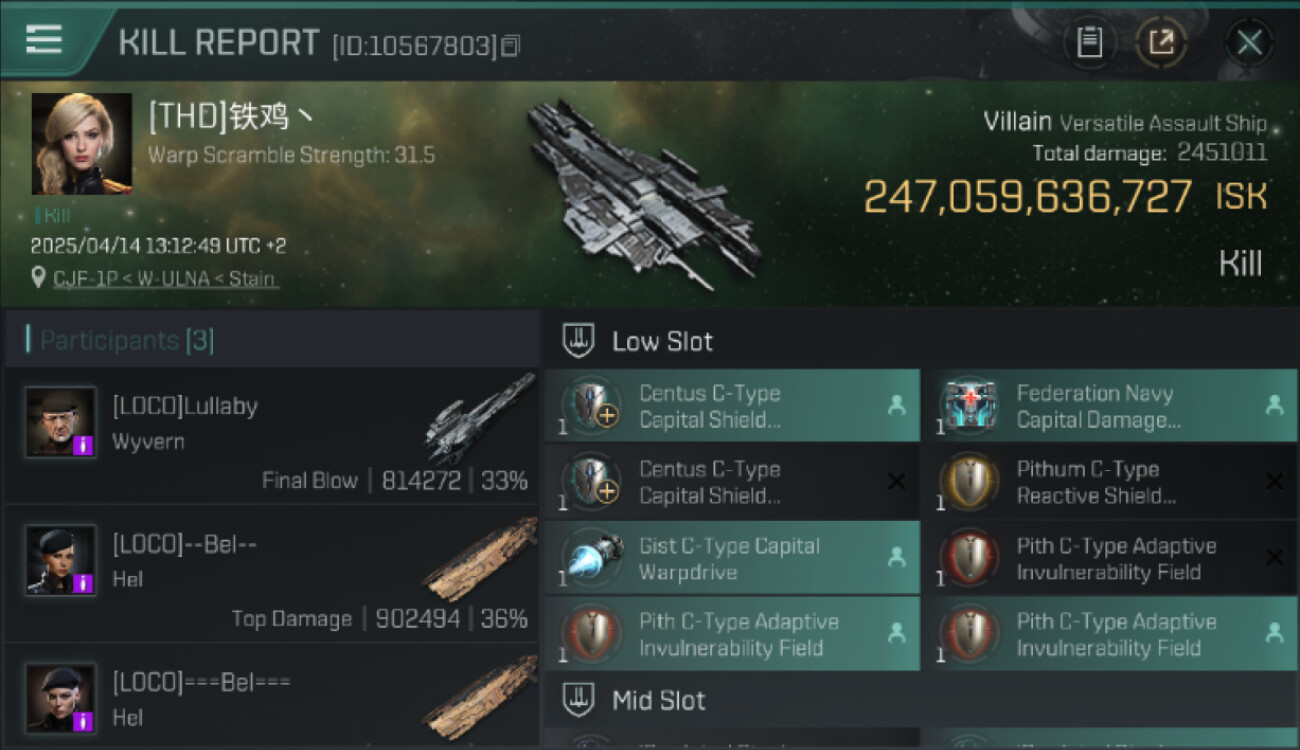Toggle the X marker on Pithum Reactive Shield

1274,482
